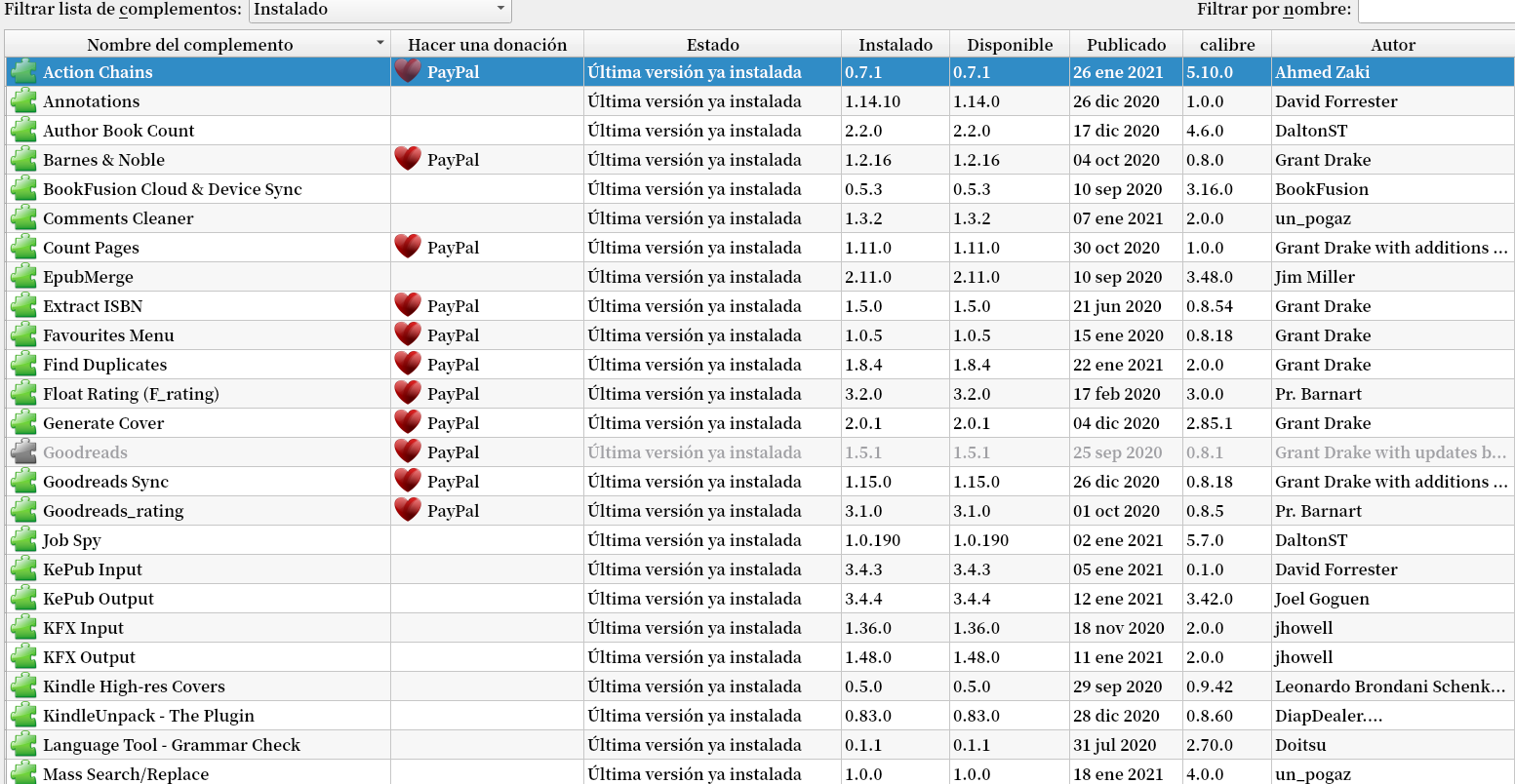Click the Find Duplicates puzzle piece icon
This screenshot has width=1515, height=784.
pos(23,365)
